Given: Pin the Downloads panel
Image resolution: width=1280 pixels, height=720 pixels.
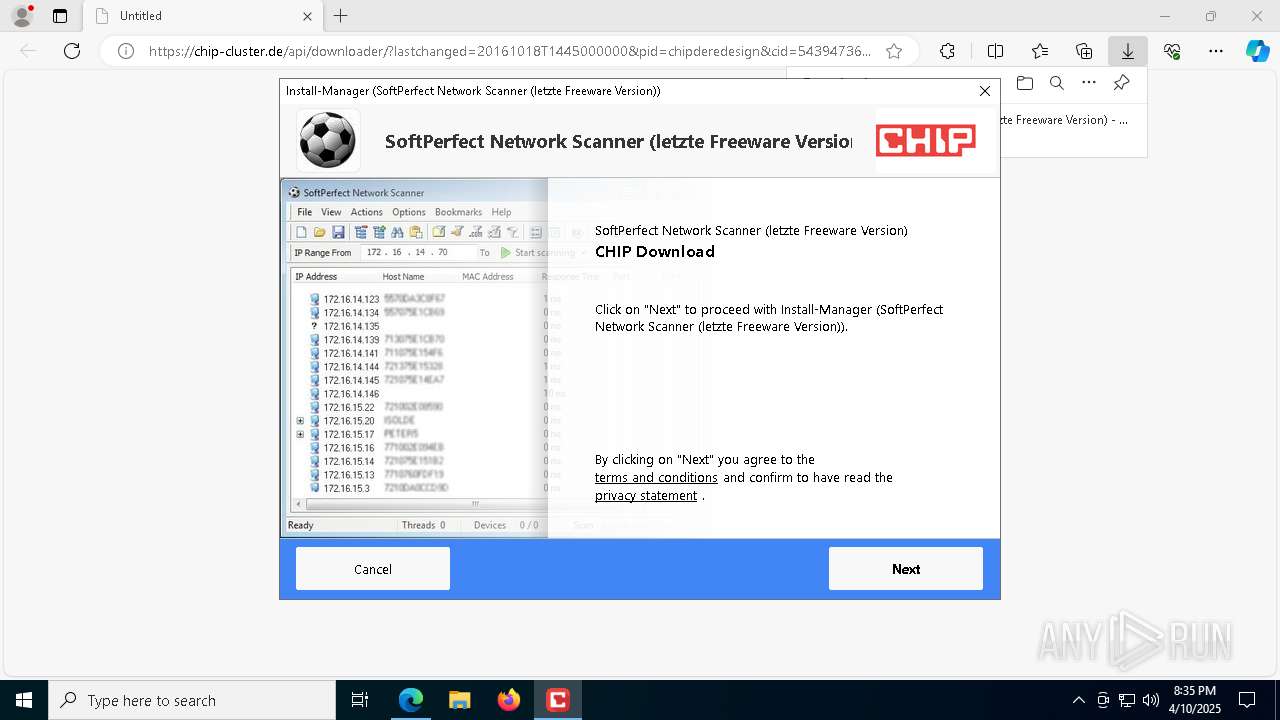Looking at the screenshot, I should point(1122,83).
